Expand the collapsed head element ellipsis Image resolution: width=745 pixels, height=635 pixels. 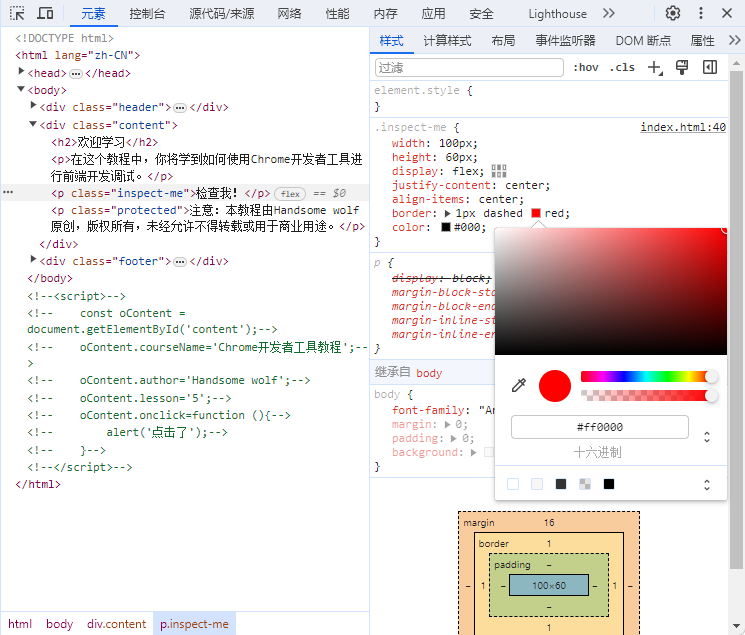coord(76,74)
